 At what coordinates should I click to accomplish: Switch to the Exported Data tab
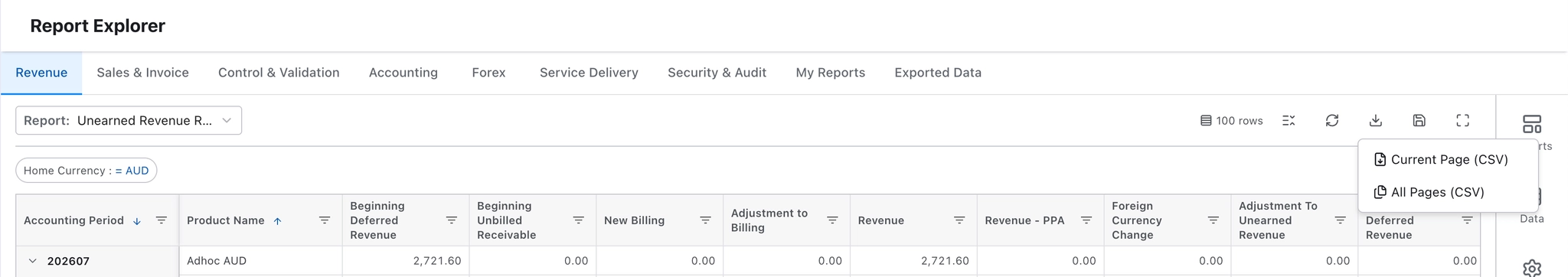point(938,73)
